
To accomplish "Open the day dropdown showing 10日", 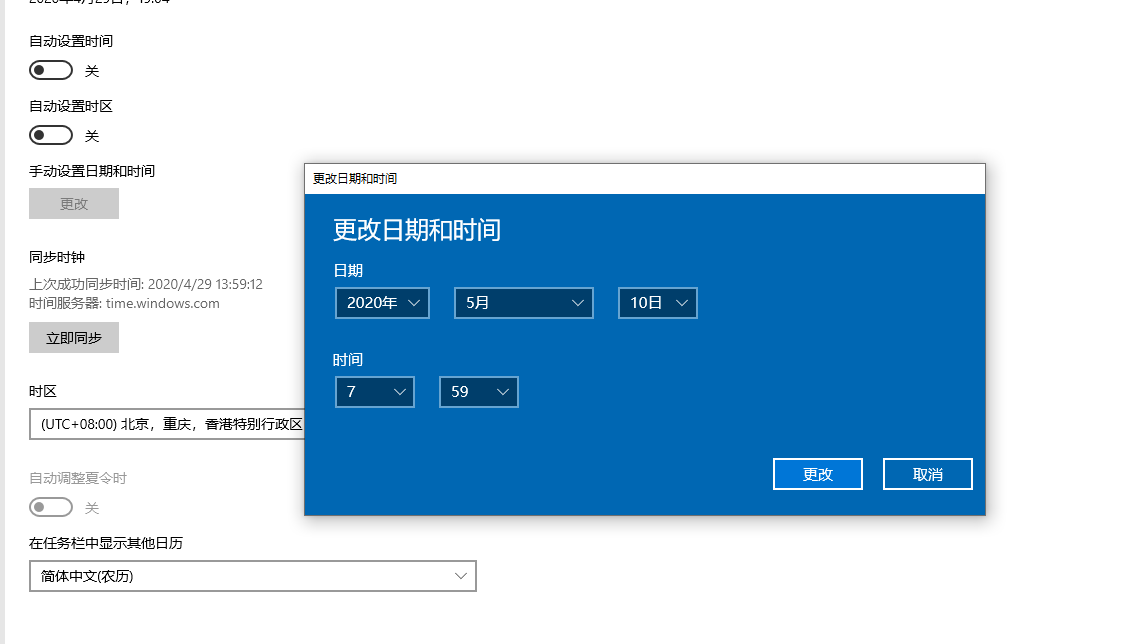I will pyautogui.click(x=657, y=302).
